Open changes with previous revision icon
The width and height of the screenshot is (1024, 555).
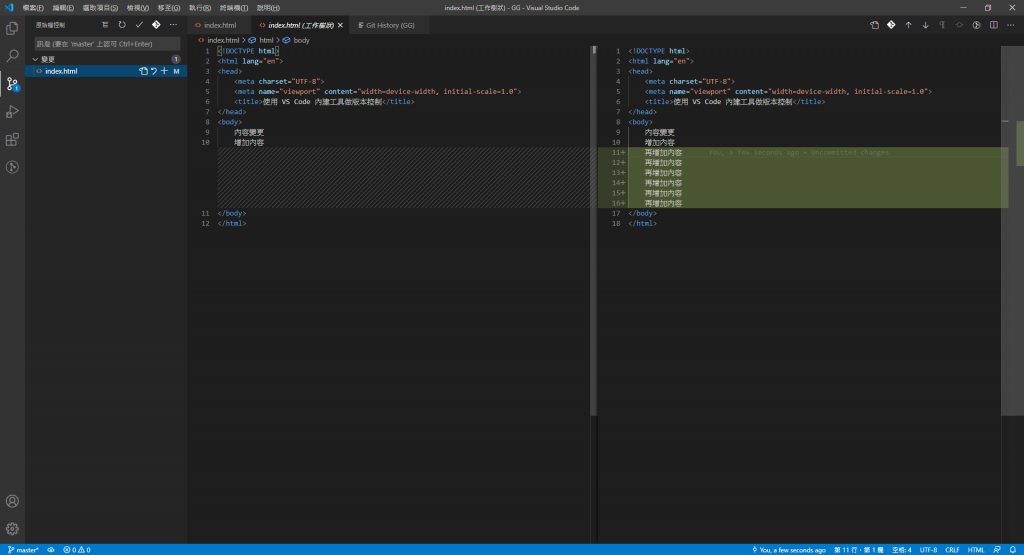pos(959,25)
